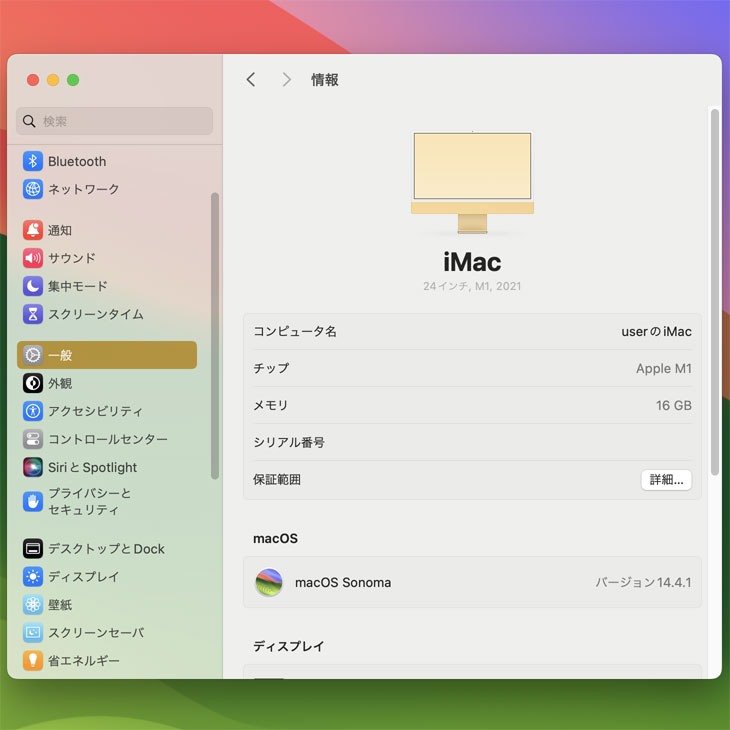Click the "ディスプレイ" section heading
The height and width of the screenshot is (730, 730).
[289, 646]
